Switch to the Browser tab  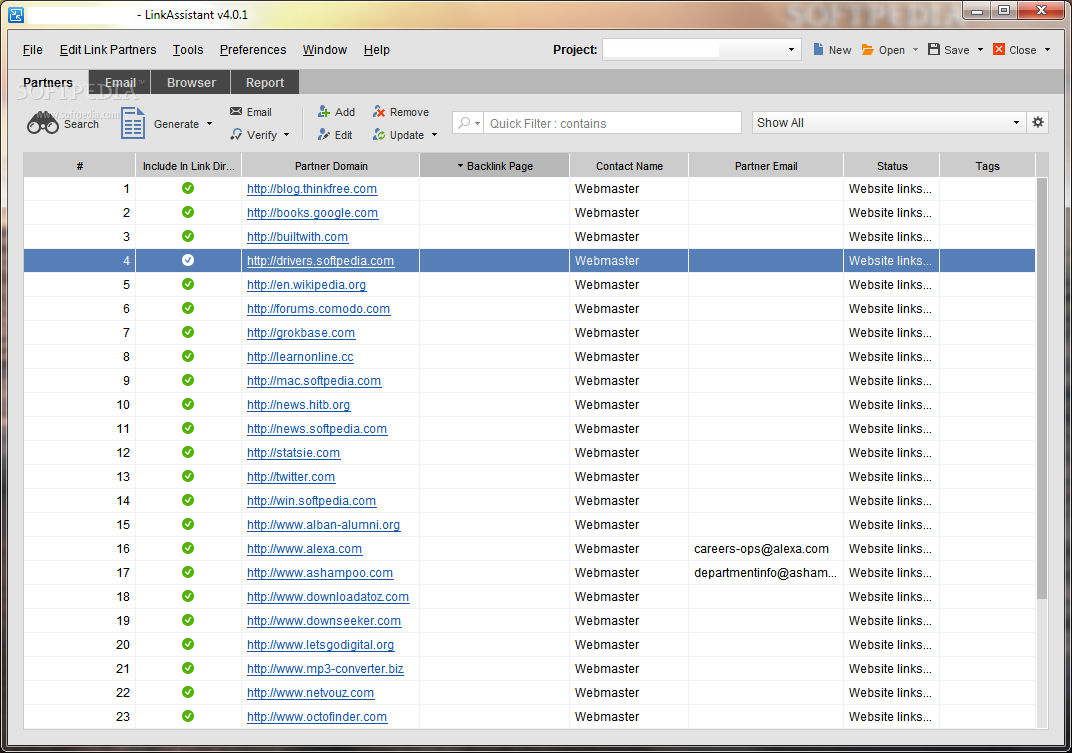tap(191, 82)
